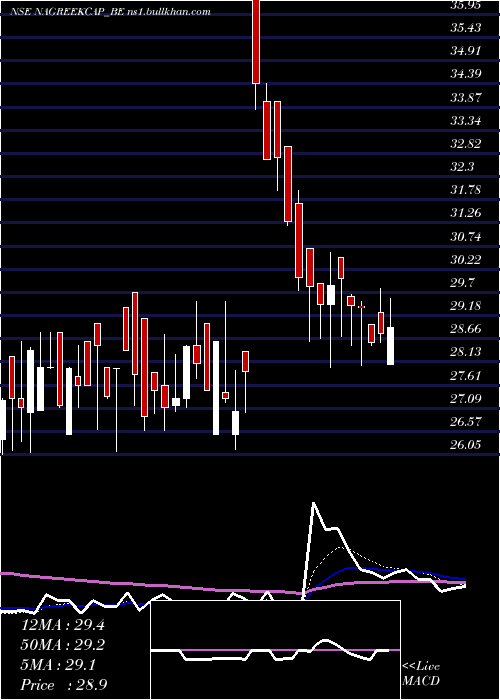Click the 5MA : 29.1 reading
This screenshot has height=700, width=500.
click(x=58, y=665)
